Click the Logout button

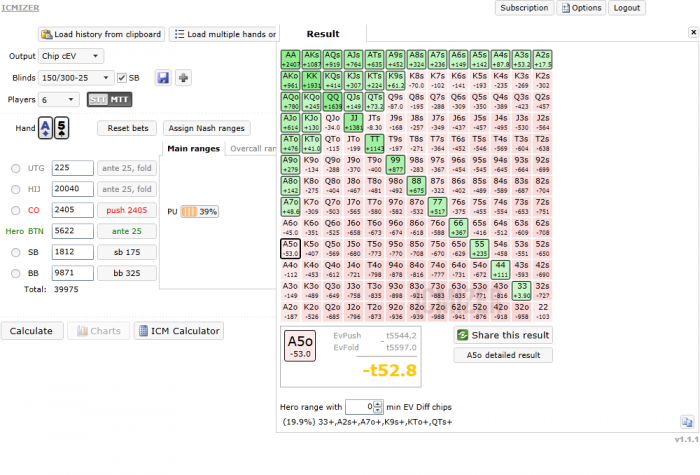tap(627, 8)
